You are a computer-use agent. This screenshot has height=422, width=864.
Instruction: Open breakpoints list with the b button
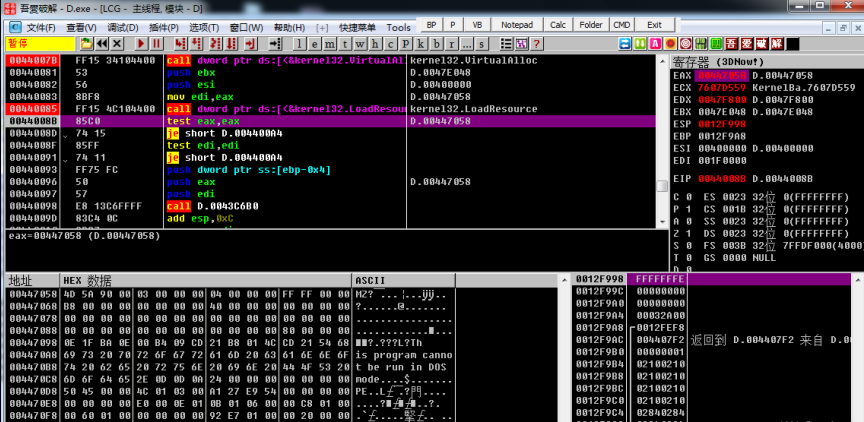coord(436,44)
